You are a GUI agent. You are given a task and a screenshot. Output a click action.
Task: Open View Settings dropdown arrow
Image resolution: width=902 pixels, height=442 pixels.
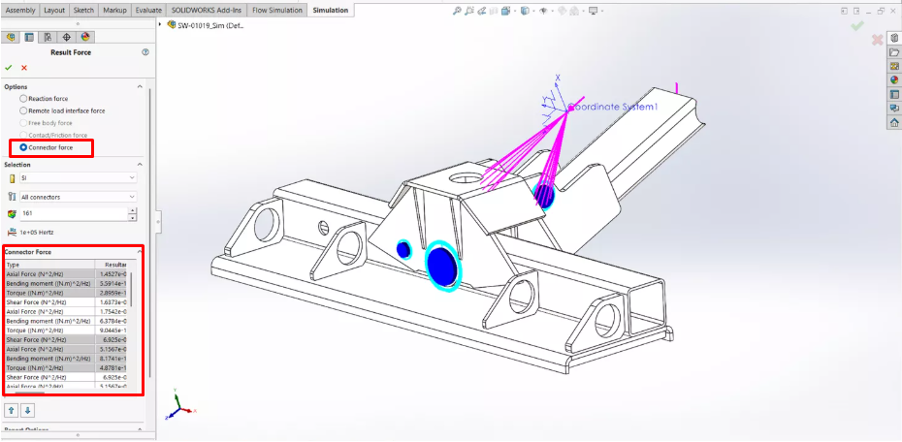[x=602, y=10]
